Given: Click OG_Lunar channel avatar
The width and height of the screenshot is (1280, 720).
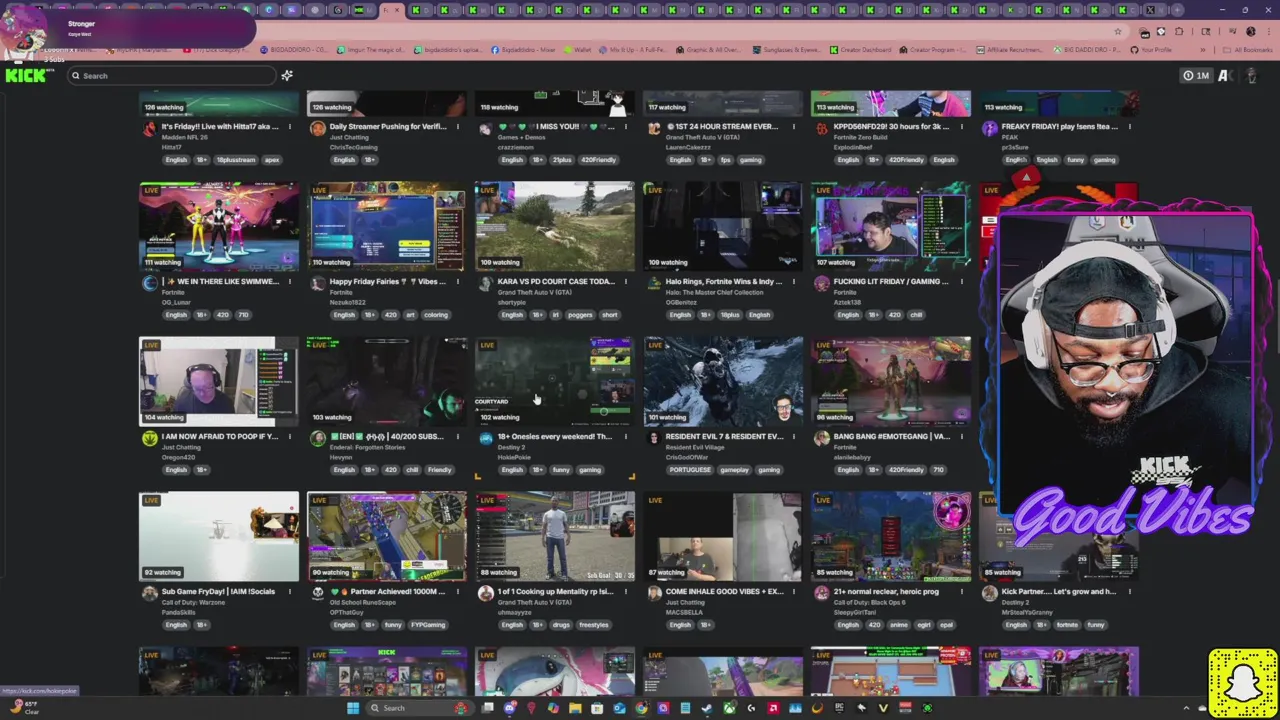Looking at the screenshot, I should click(149, 283).
